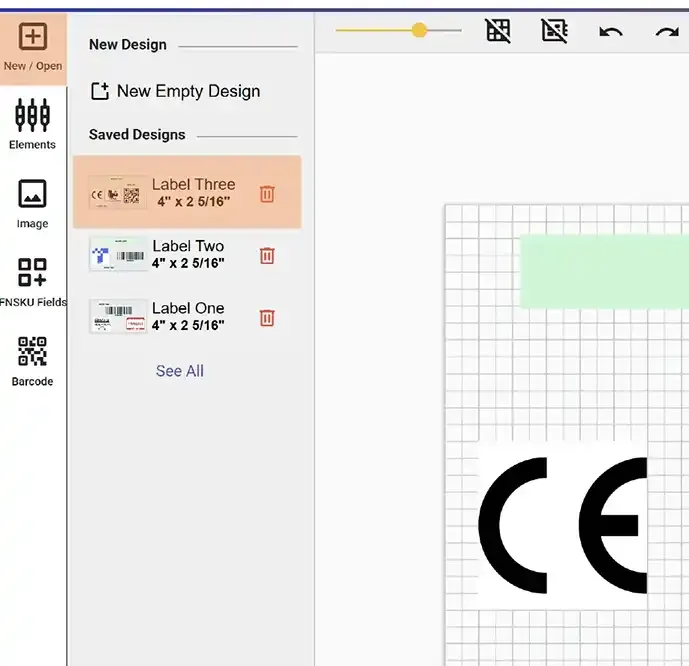
Task: Open the FNSKU Fields panel
Action: (x=33, y=282)
